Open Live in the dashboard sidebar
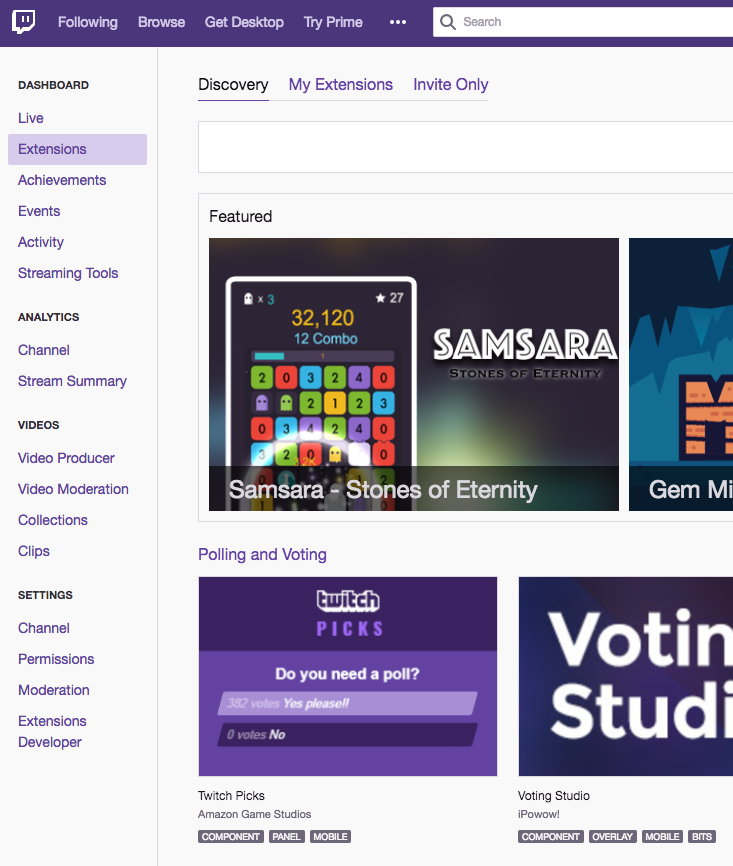The width and height of the screenshot is (733, 866). tap(30, 118)
